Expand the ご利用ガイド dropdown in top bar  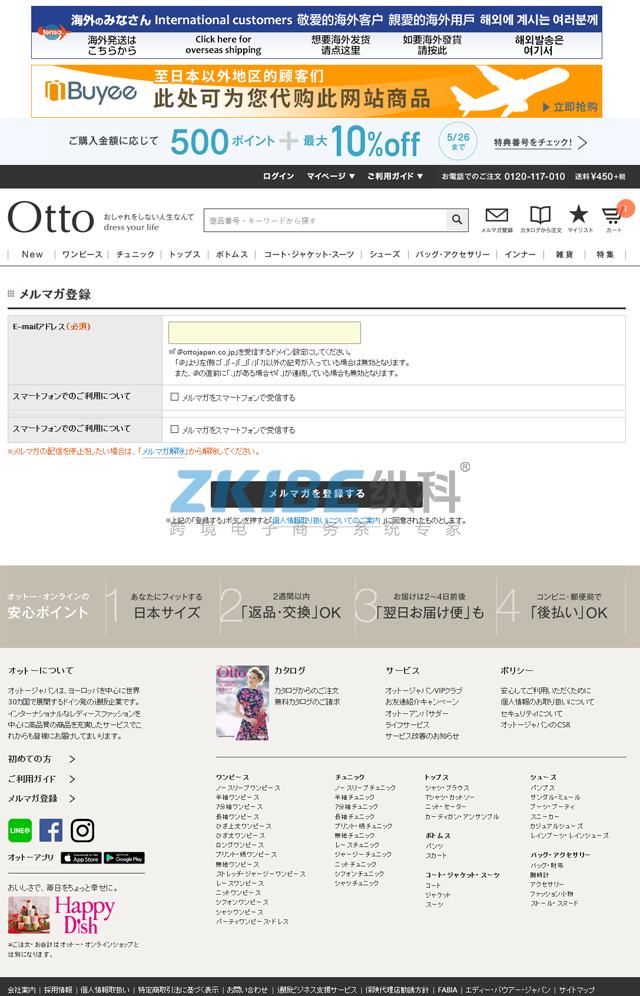coord(395,176)
